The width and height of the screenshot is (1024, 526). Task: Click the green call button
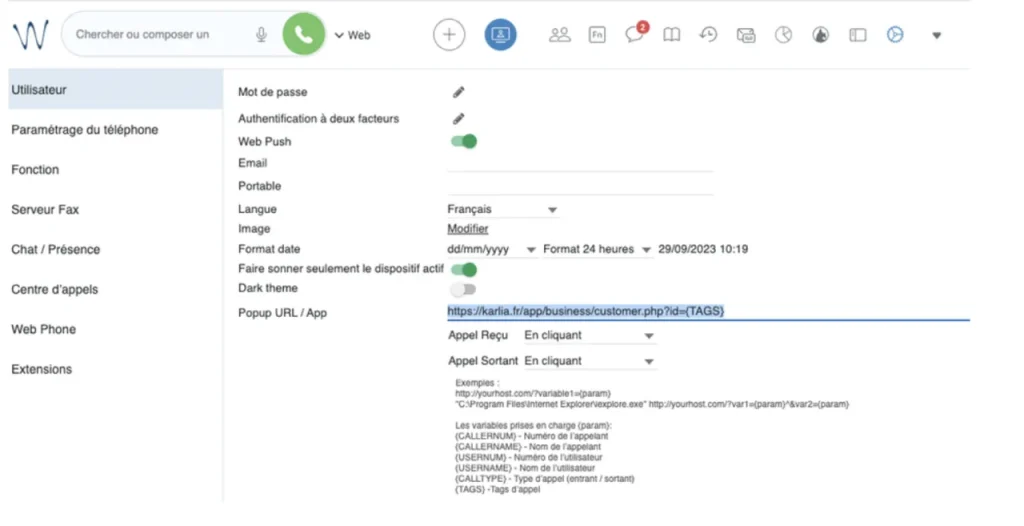tap(304, 35)
